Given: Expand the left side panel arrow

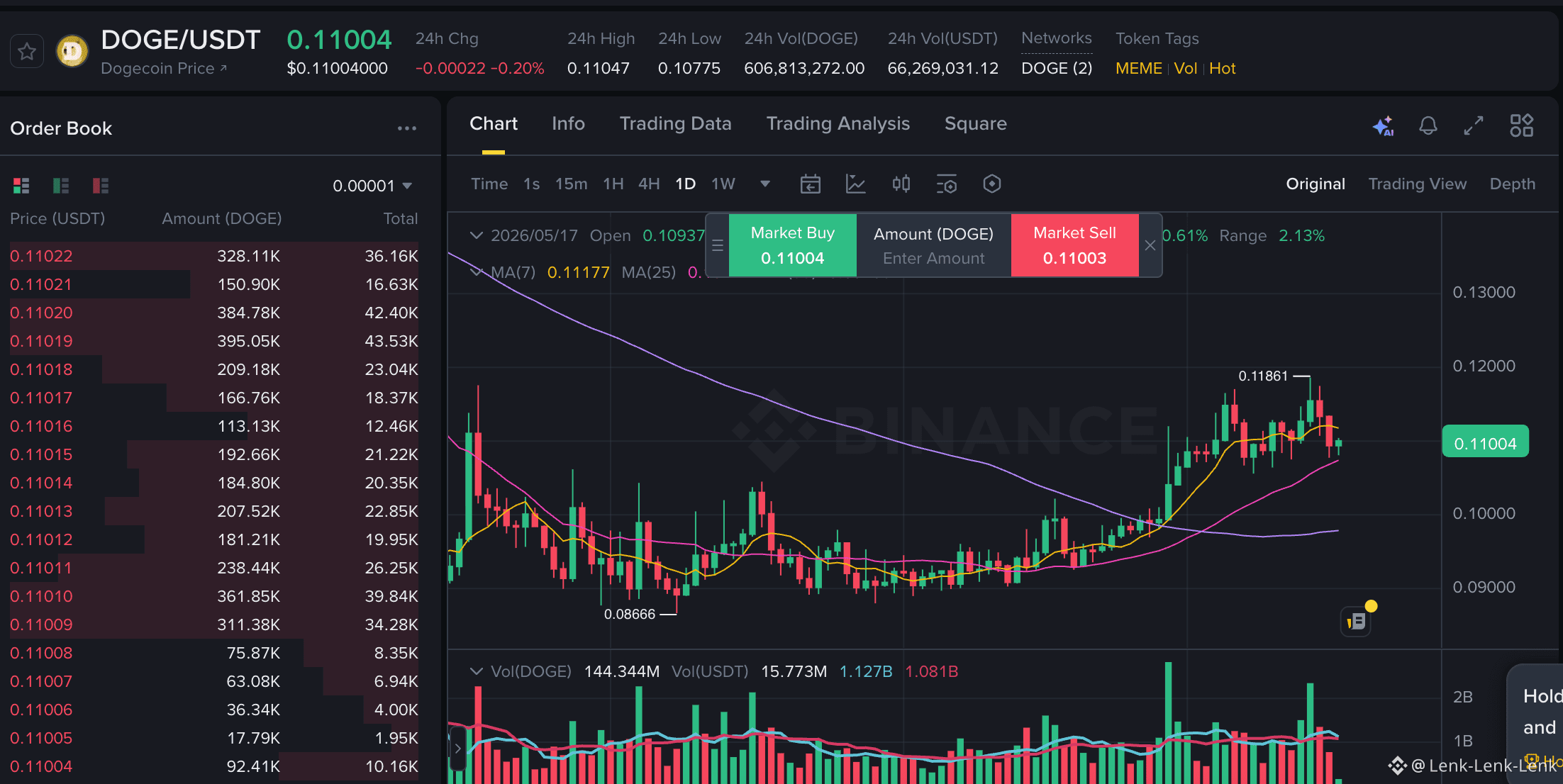Looking at the screenshot, I should (457, 748).
